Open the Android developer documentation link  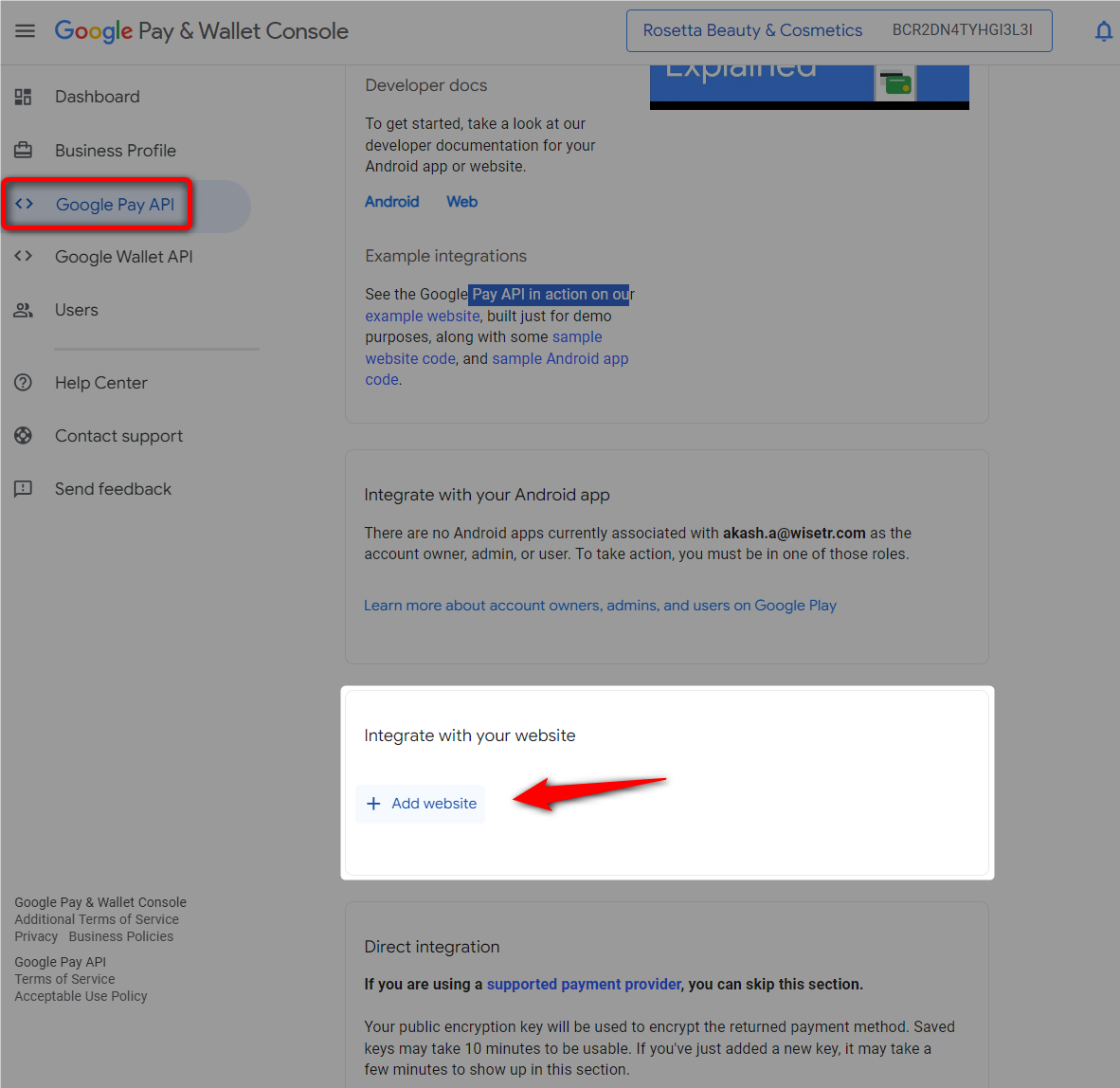391,201
